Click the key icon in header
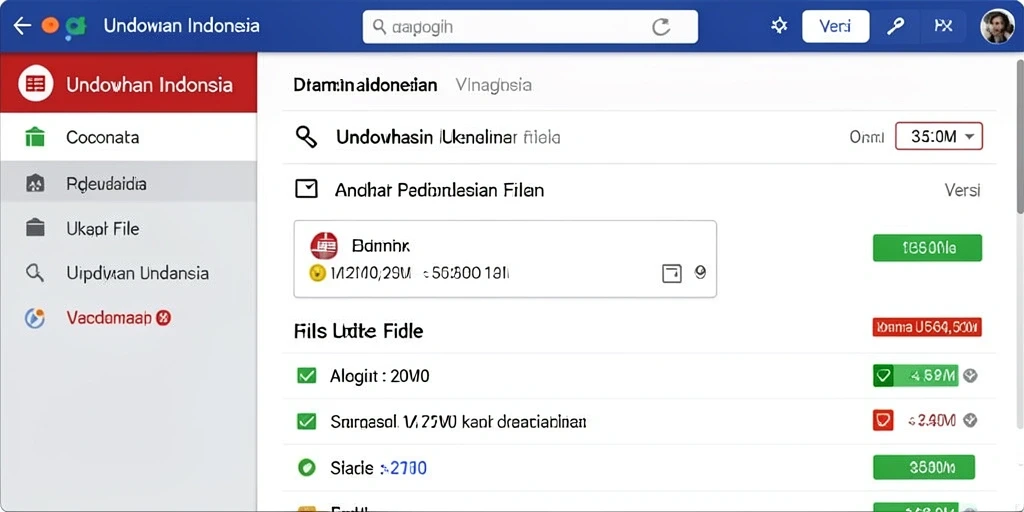This screenshot has width=1024, height=512. pyautogui.click(x=894, y=26)
